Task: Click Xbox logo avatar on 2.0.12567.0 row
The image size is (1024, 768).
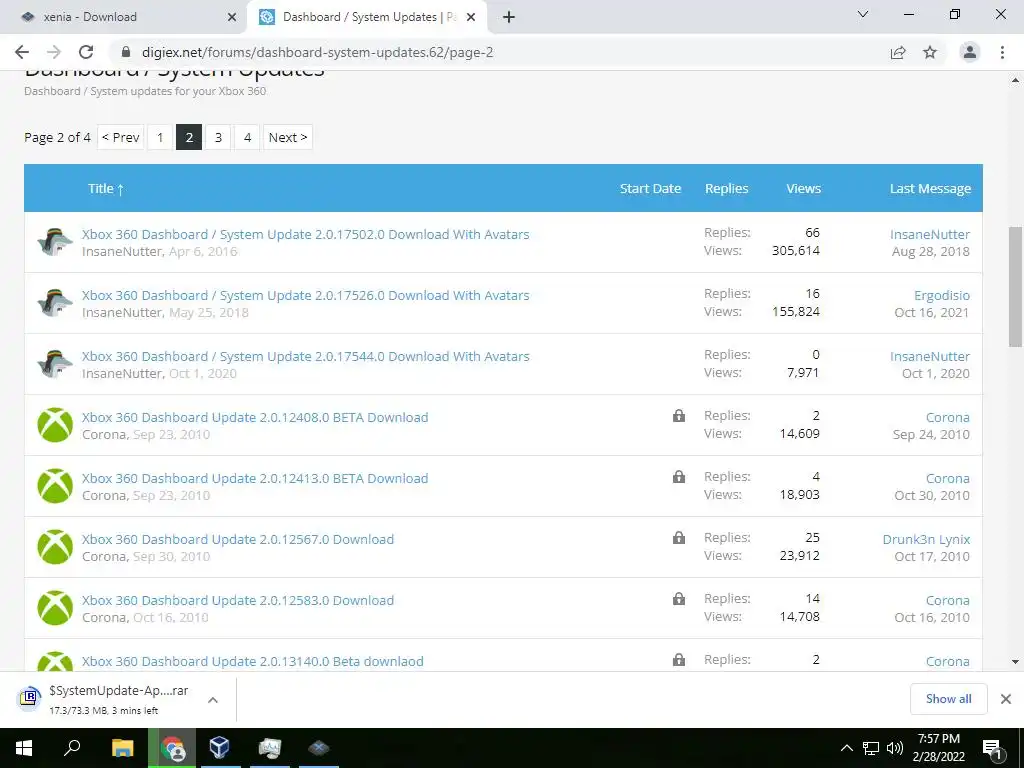Action: click(55, 547)
